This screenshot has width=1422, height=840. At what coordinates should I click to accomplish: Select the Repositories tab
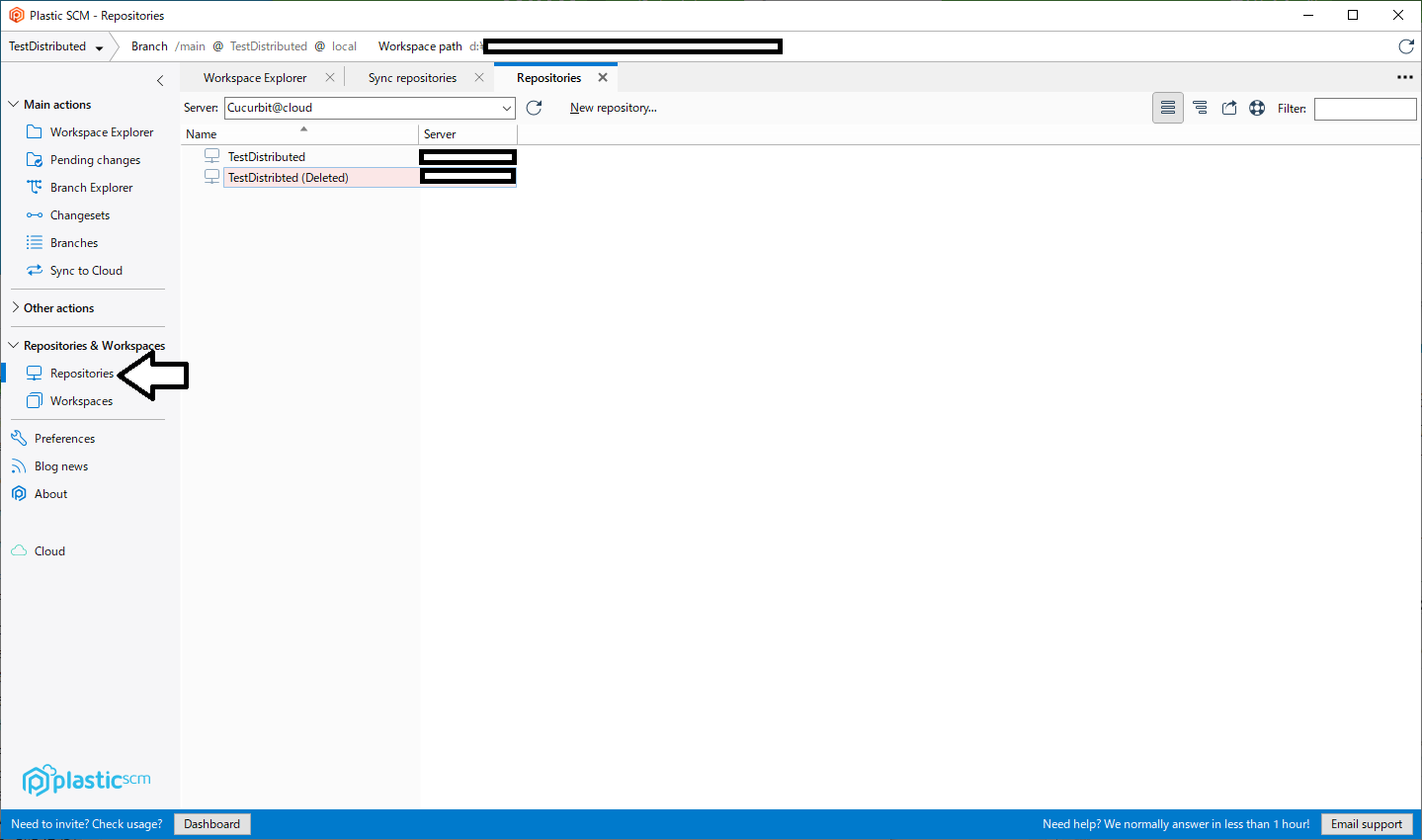(548, 78)
